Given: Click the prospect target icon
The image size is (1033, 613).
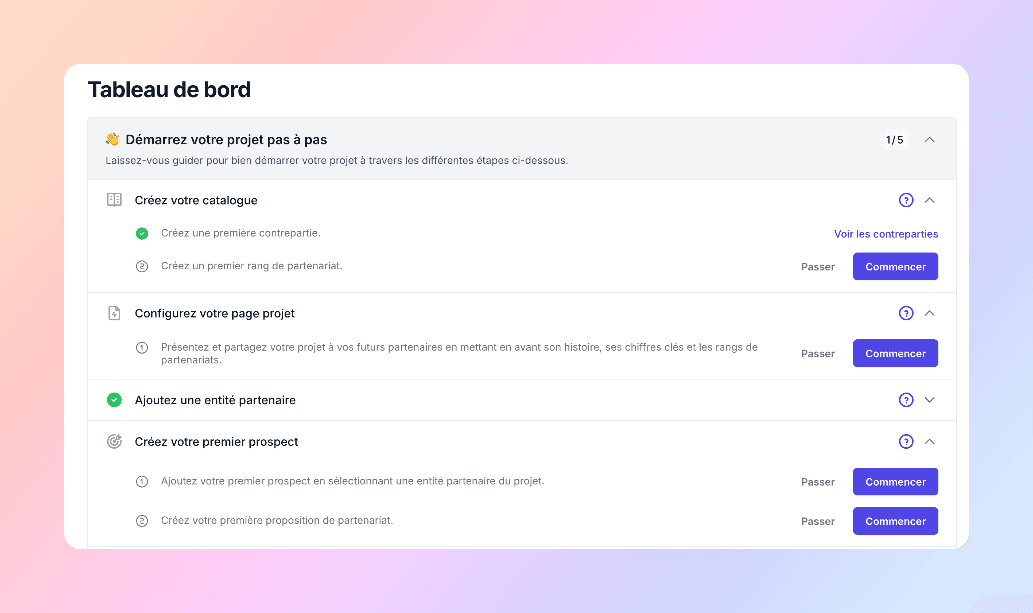Looking at the screenshot, I should pos(115,442).
